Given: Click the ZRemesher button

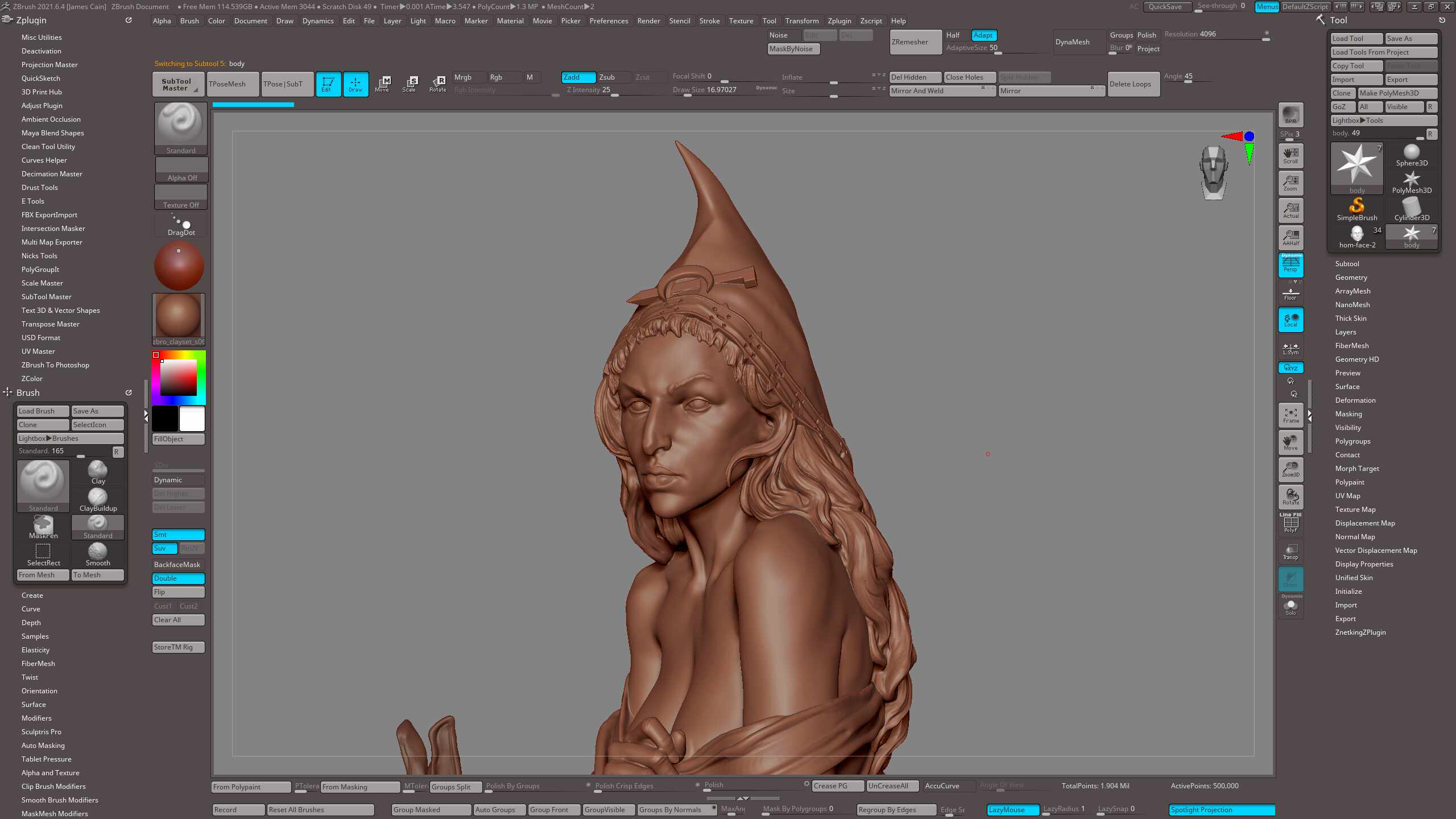Looking at the screenshot, I should coord(915,42).
